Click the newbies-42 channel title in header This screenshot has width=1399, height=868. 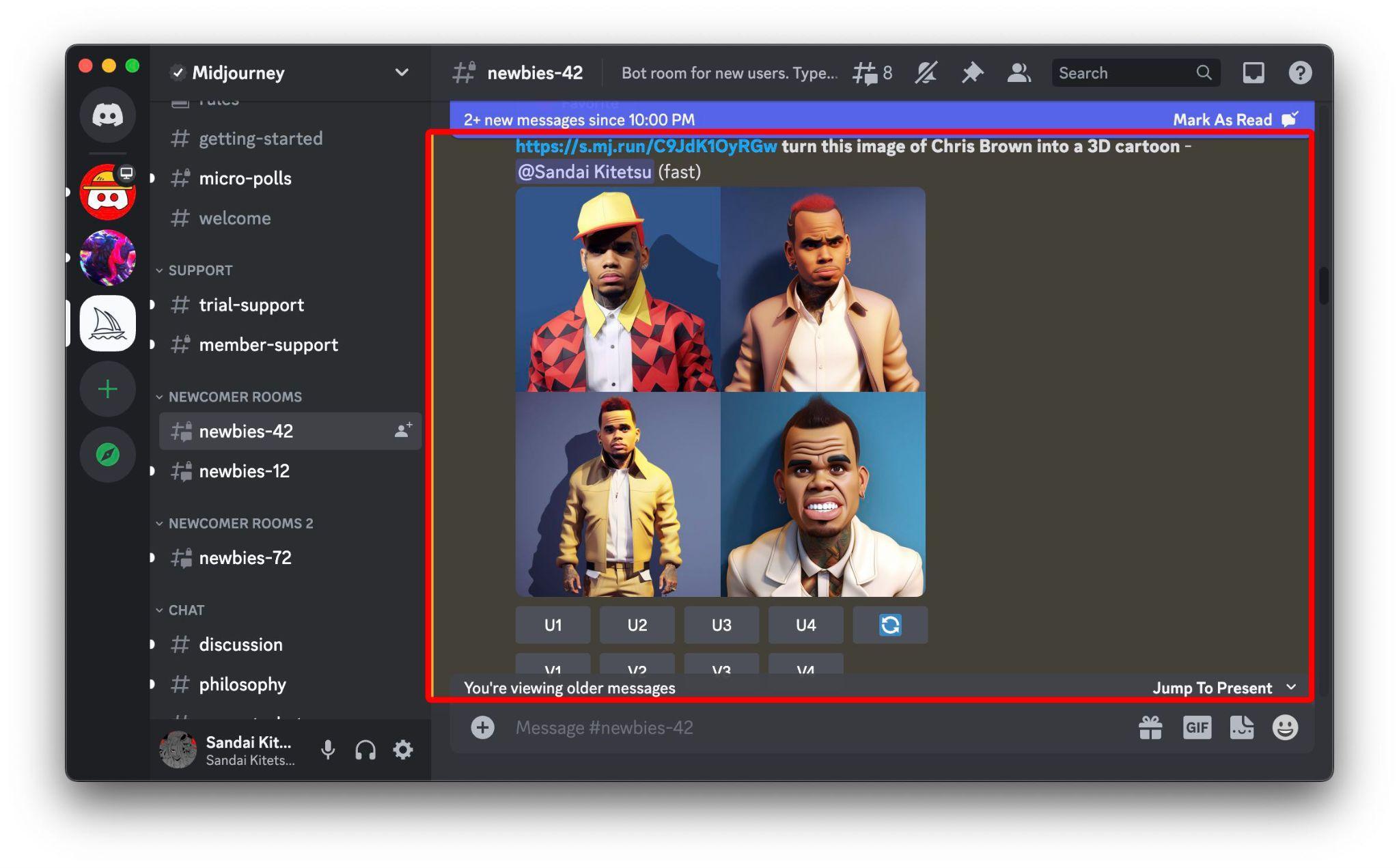(534, 73)
